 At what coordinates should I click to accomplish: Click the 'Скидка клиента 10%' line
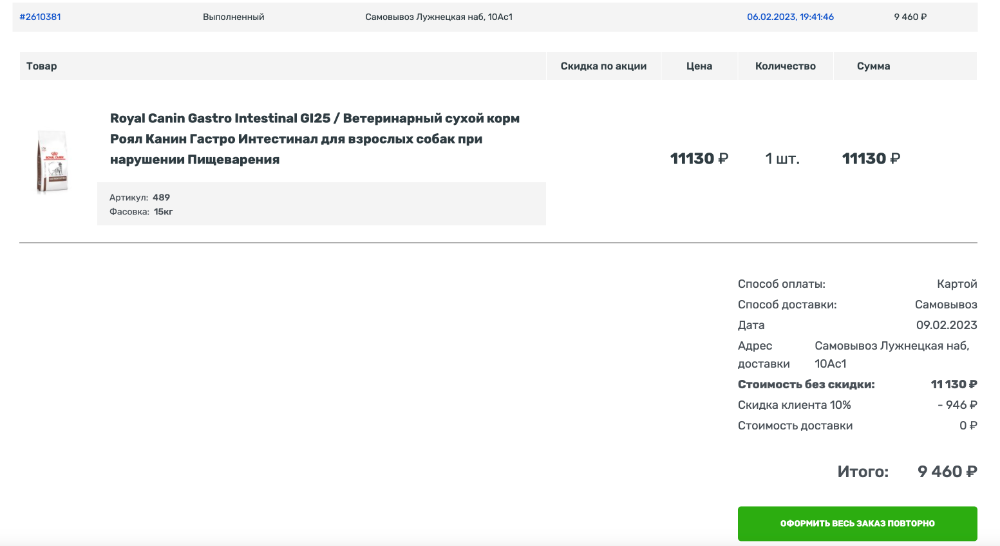click(794, 405)
